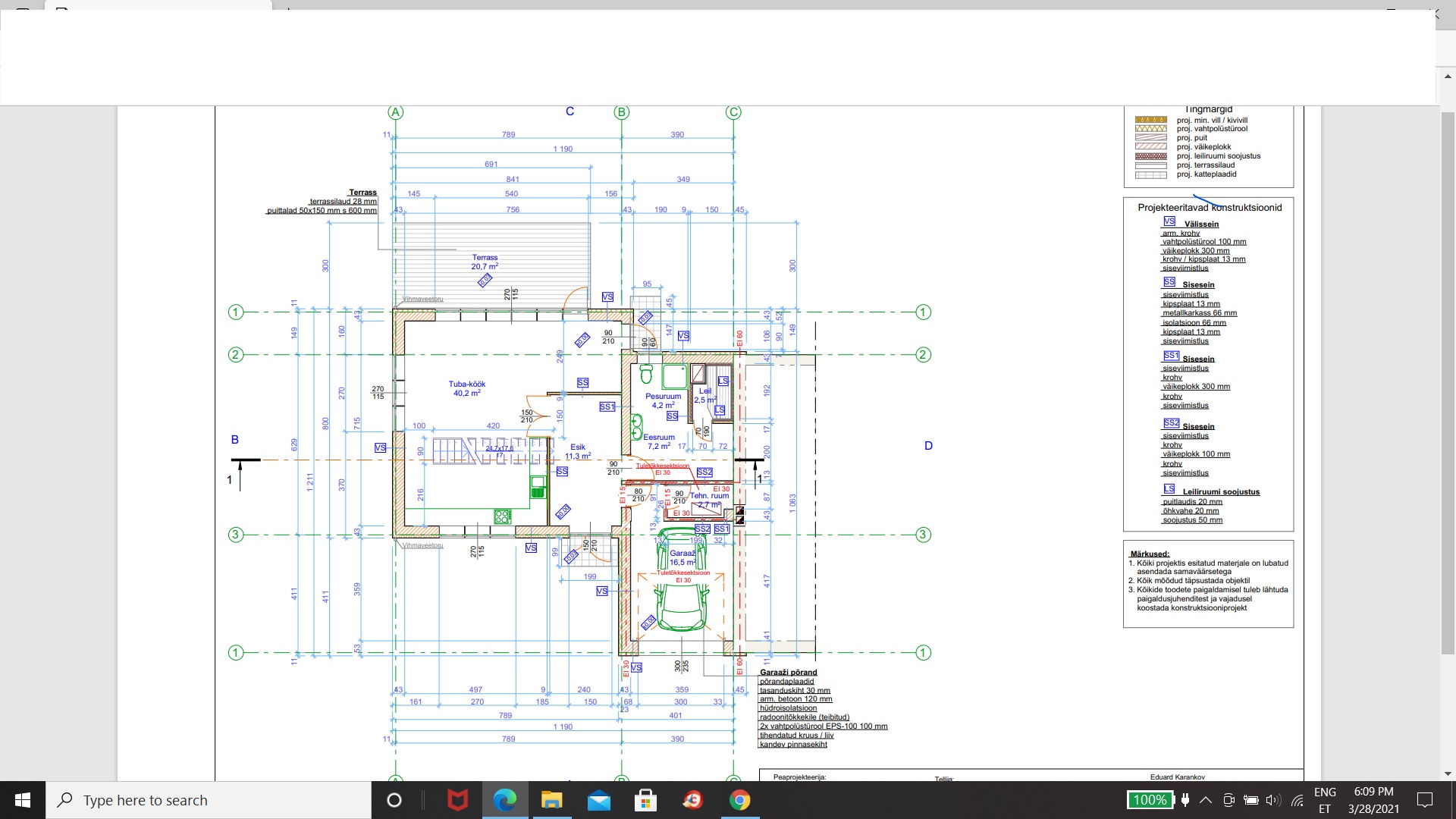Click the Type here to search box
The height and width of the screenshot is (819, 1456).
coord(209,800)
